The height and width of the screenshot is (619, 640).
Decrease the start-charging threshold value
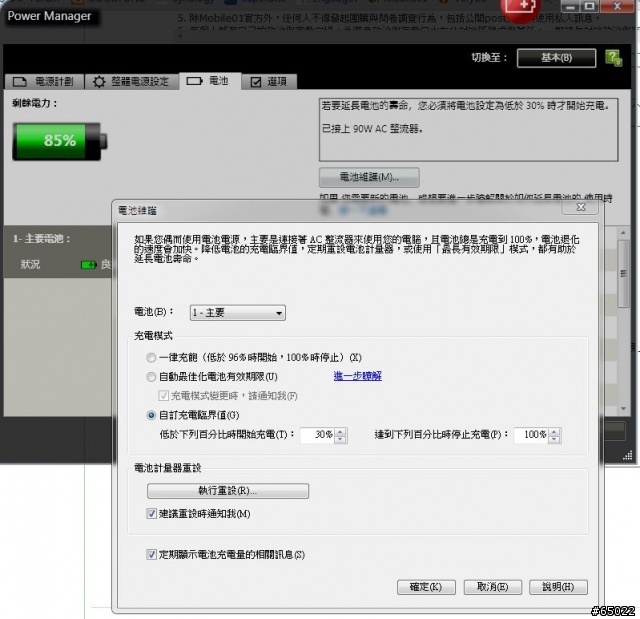click(340, 439)
